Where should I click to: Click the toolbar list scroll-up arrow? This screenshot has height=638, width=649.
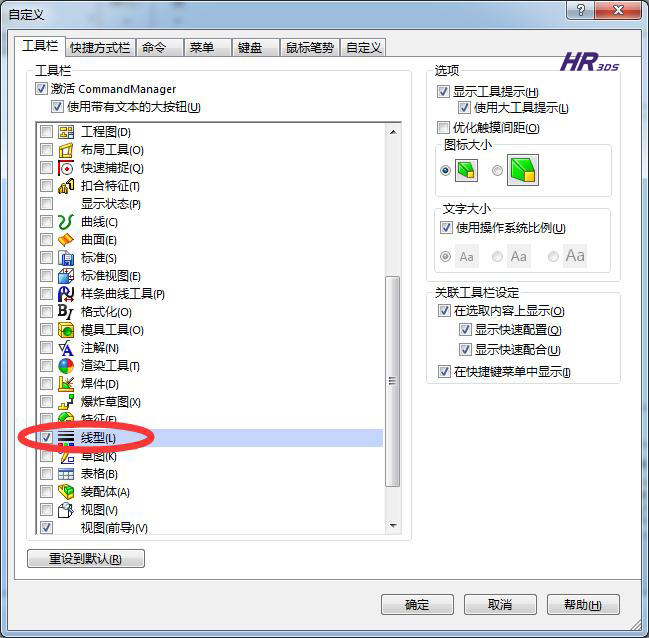point(393,132)
